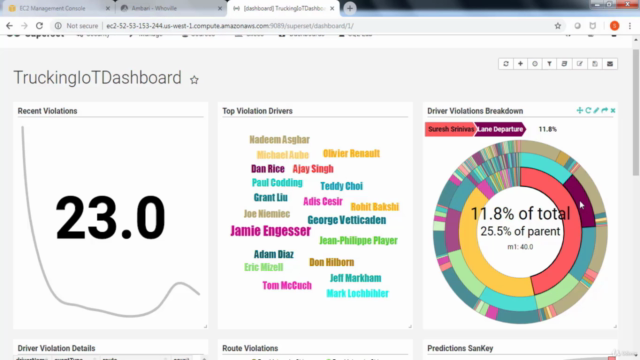Open the dashboard filter funnel icon
The image size is (640, 360).
click(550, 64)
